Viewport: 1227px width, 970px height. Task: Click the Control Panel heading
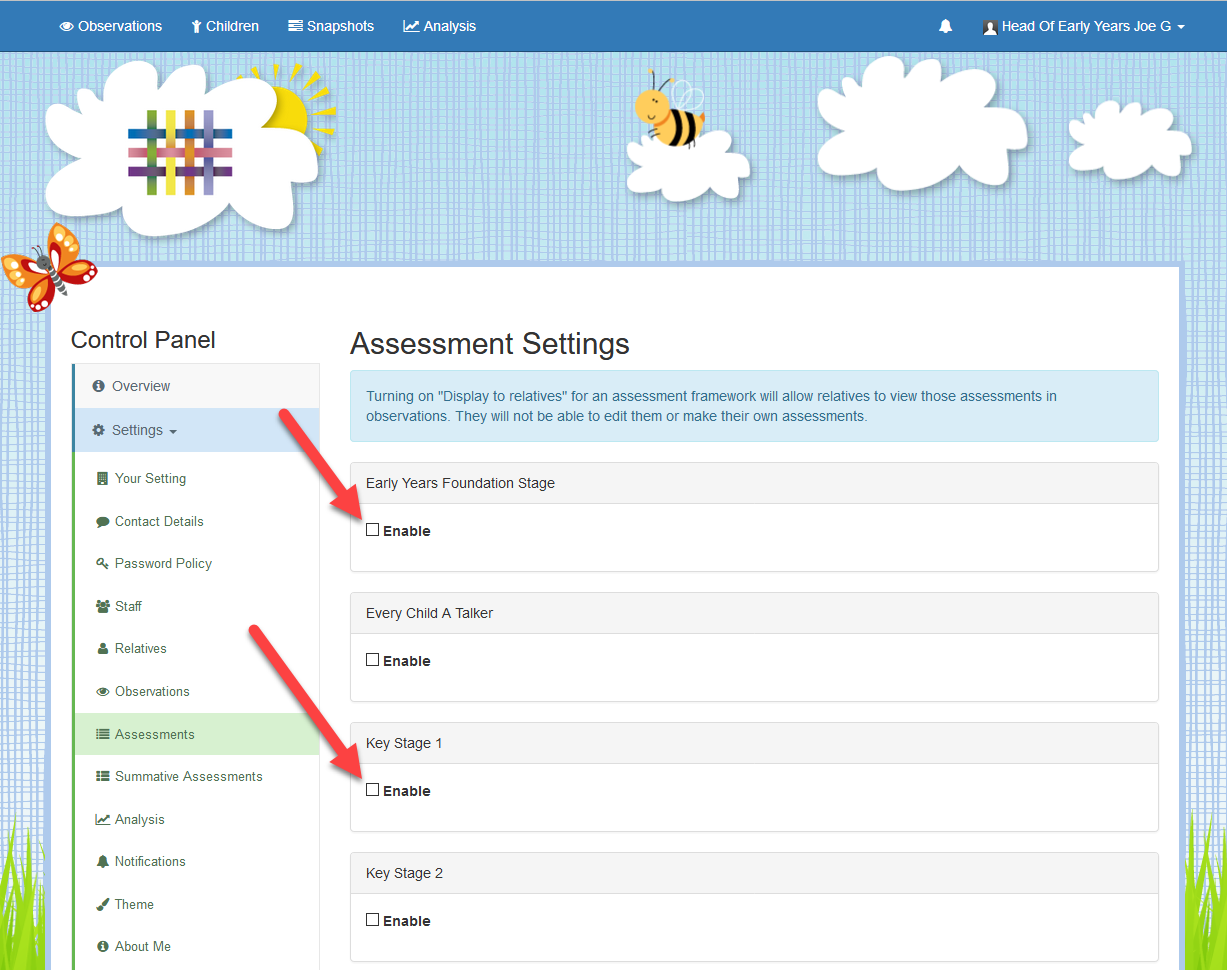143,340
